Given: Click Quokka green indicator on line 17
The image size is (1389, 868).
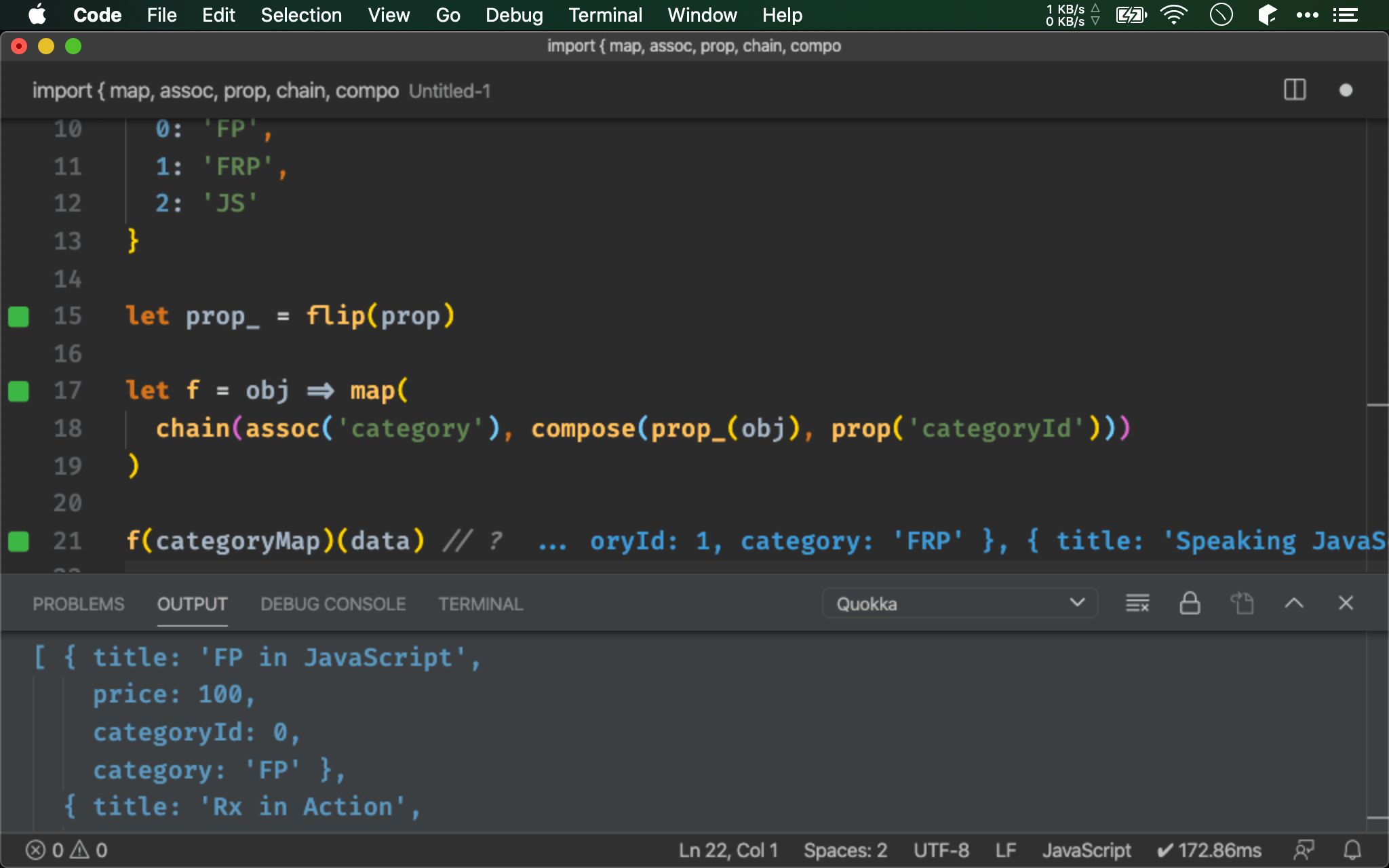Looking at the screenshot, I should coord(18,391).
